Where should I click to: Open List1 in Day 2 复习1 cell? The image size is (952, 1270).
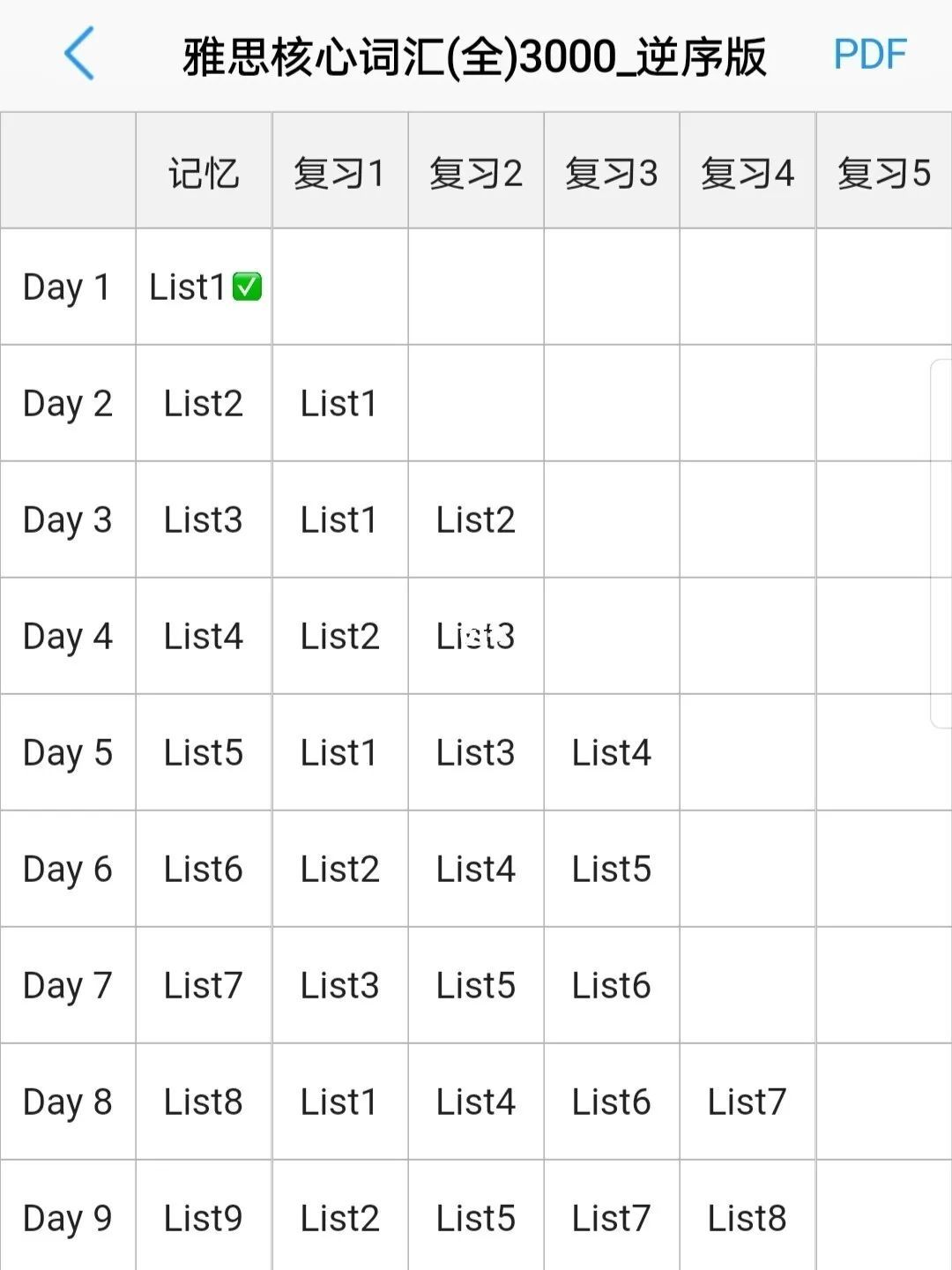(339, 403)
